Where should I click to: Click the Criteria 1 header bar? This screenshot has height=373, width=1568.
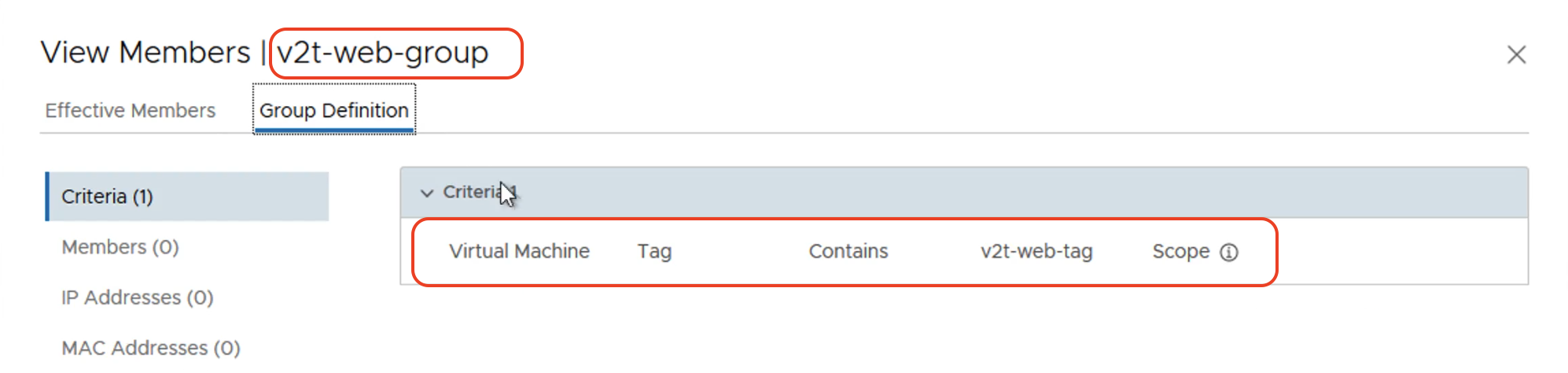pyautogui.click(x=964, y=192)
